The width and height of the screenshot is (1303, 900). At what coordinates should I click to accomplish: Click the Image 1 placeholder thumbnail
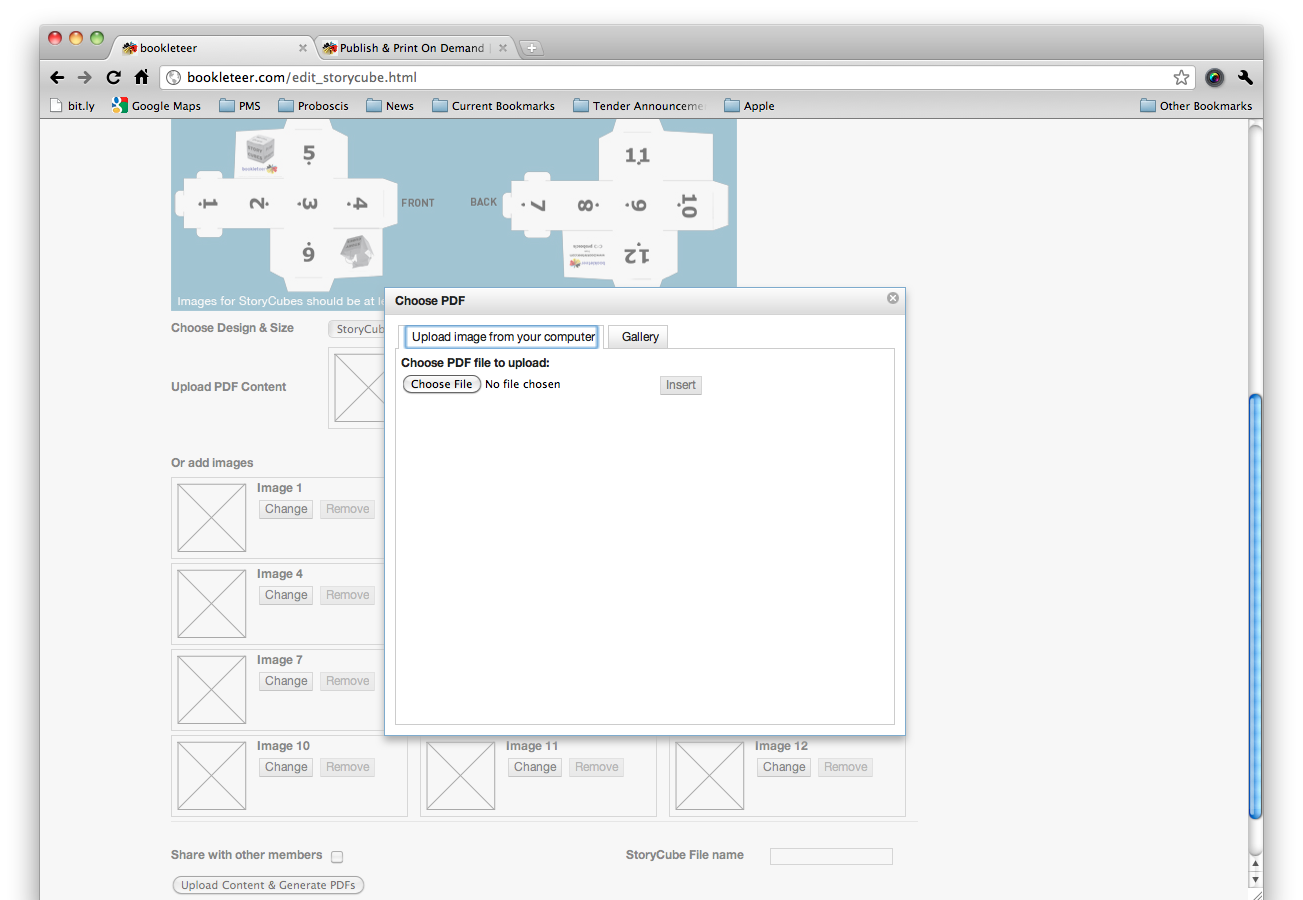point(212,518)
